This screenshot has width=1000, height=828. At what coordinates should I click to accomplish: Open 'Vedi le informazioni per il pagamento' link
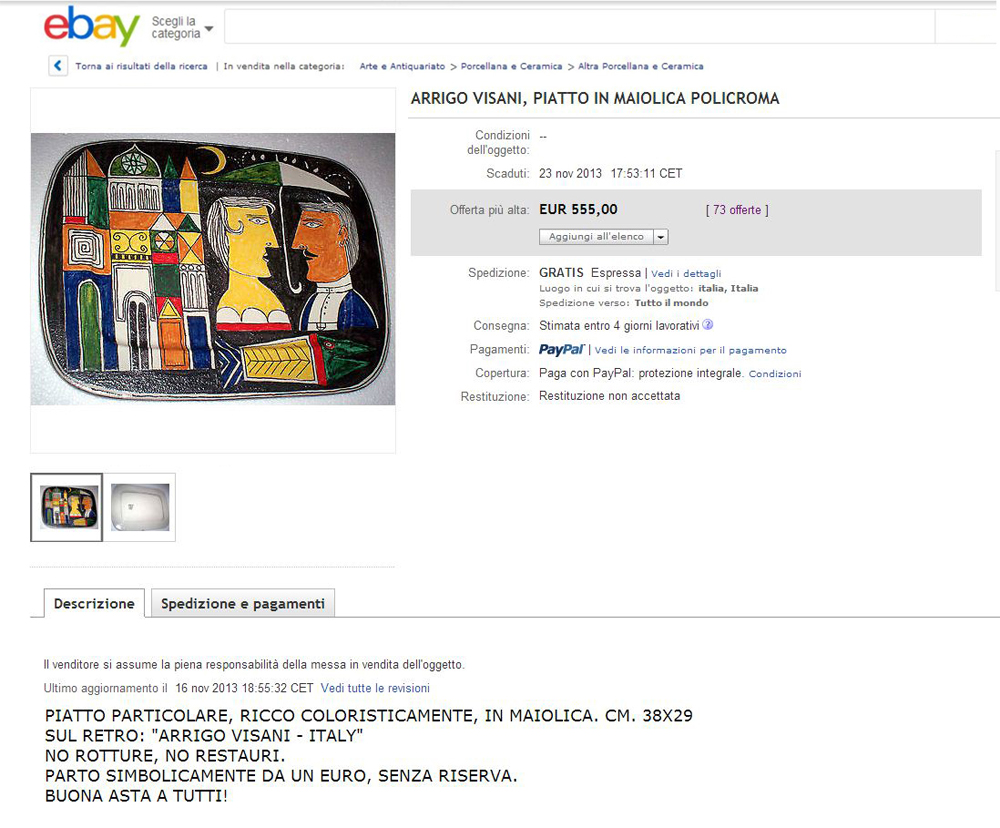click(x=691, y=350)
